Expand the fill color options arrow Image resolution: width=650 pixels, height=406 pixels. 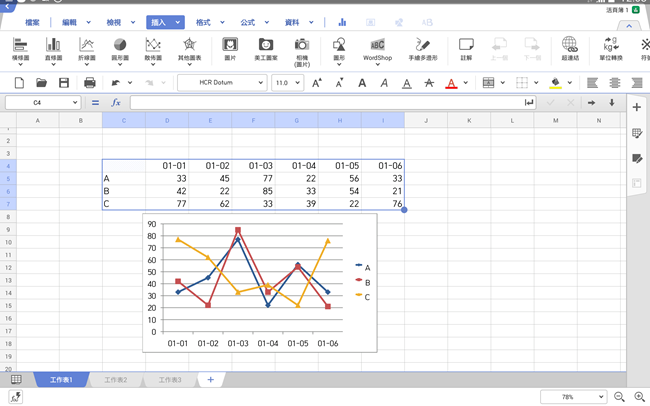coord(570,83)
